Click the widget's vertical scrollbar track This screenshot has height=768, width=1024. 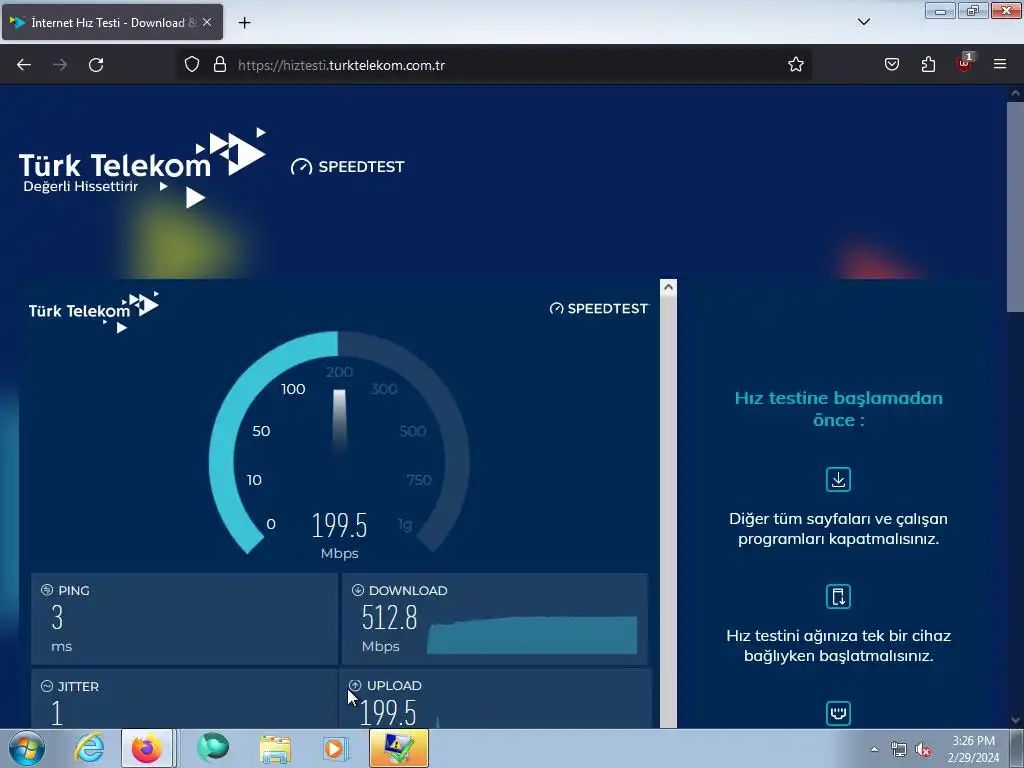tap(668, 511)
